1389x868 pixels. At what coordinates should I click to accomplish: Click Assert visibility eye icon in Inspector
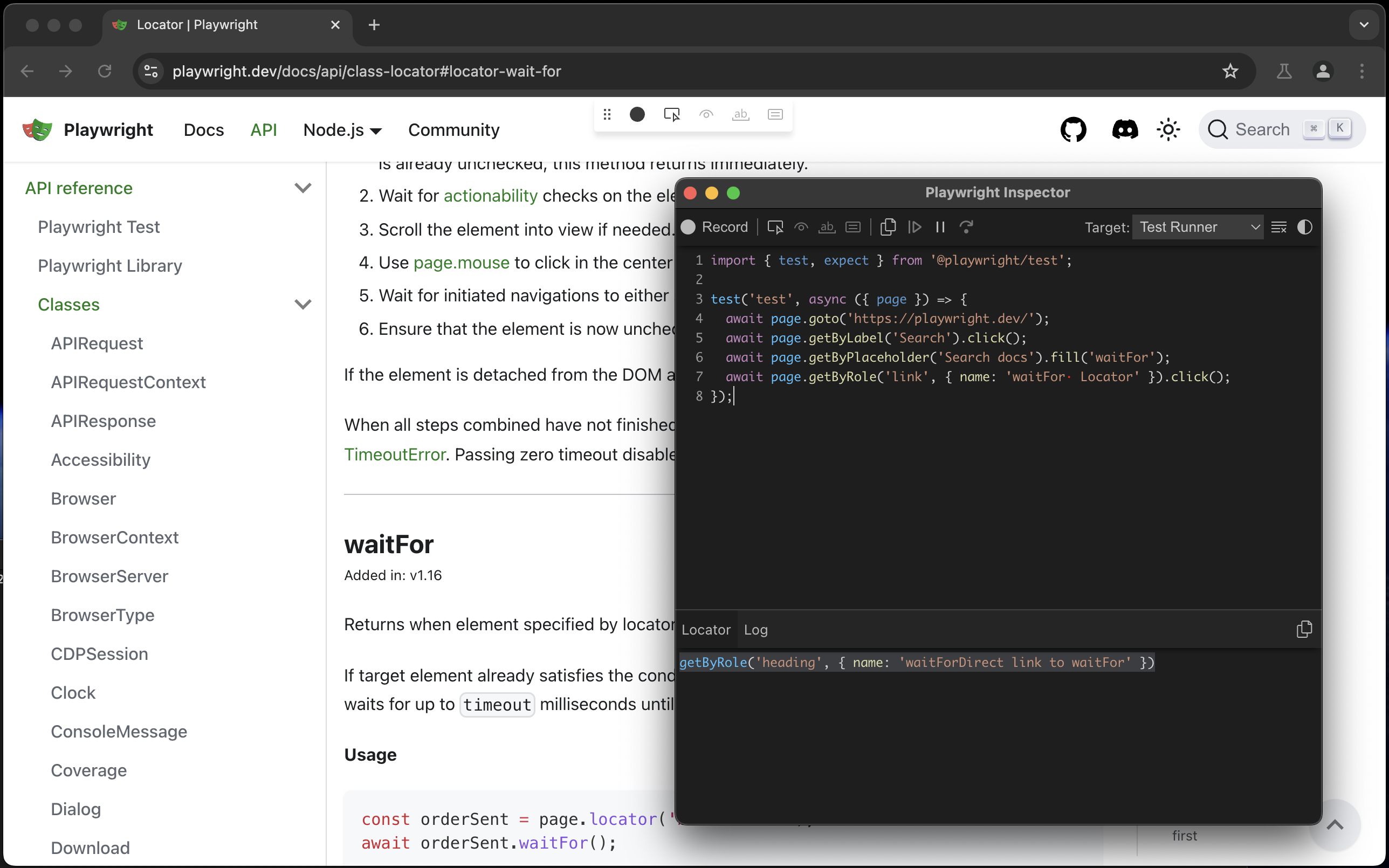click(x=801, y=228)
